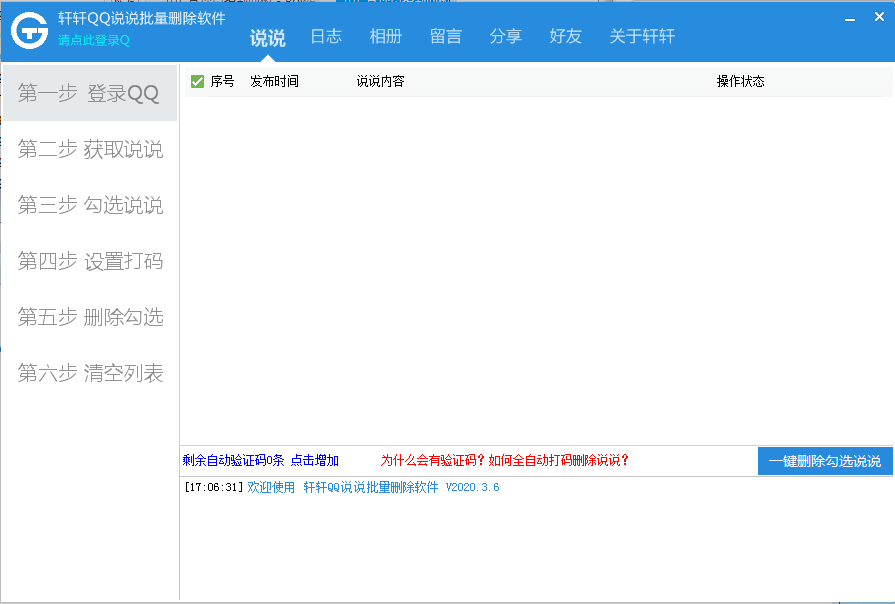This screenshot has height=604, width=895.
Task: Click the 说说内容 column header
Action: 381,82
